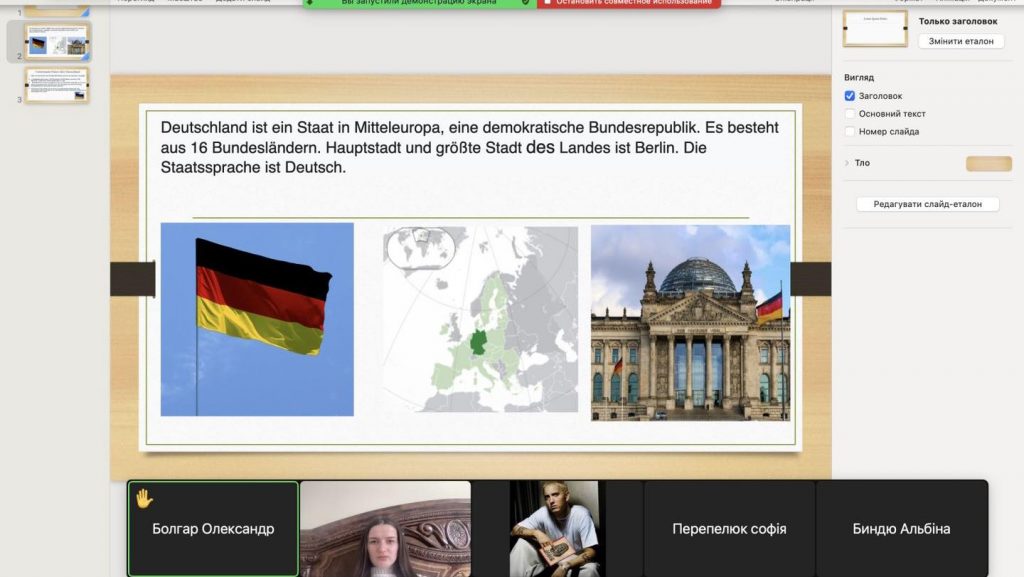Screen dimensions: 1024x577
Task: Select the Reichstag building photo on slide
Action: click(690, 322)
